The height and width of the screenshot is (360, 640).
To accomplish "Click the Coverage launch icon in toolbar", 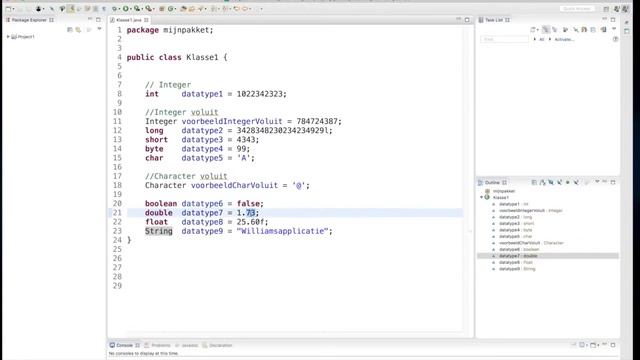I will [x=137, y=9].
